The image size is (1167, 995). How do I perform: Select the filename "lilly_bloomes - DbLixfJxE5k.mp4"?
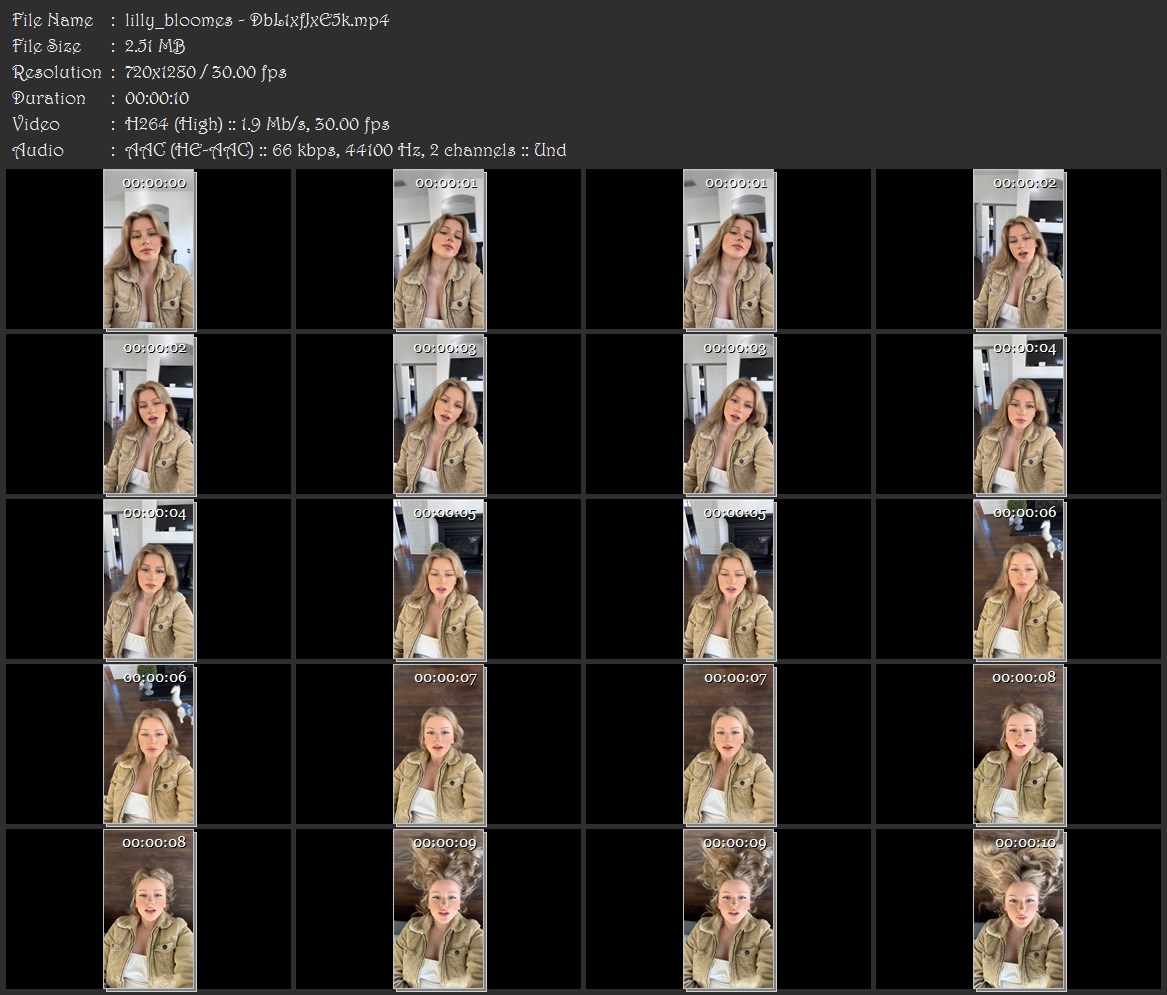[257, 20]
